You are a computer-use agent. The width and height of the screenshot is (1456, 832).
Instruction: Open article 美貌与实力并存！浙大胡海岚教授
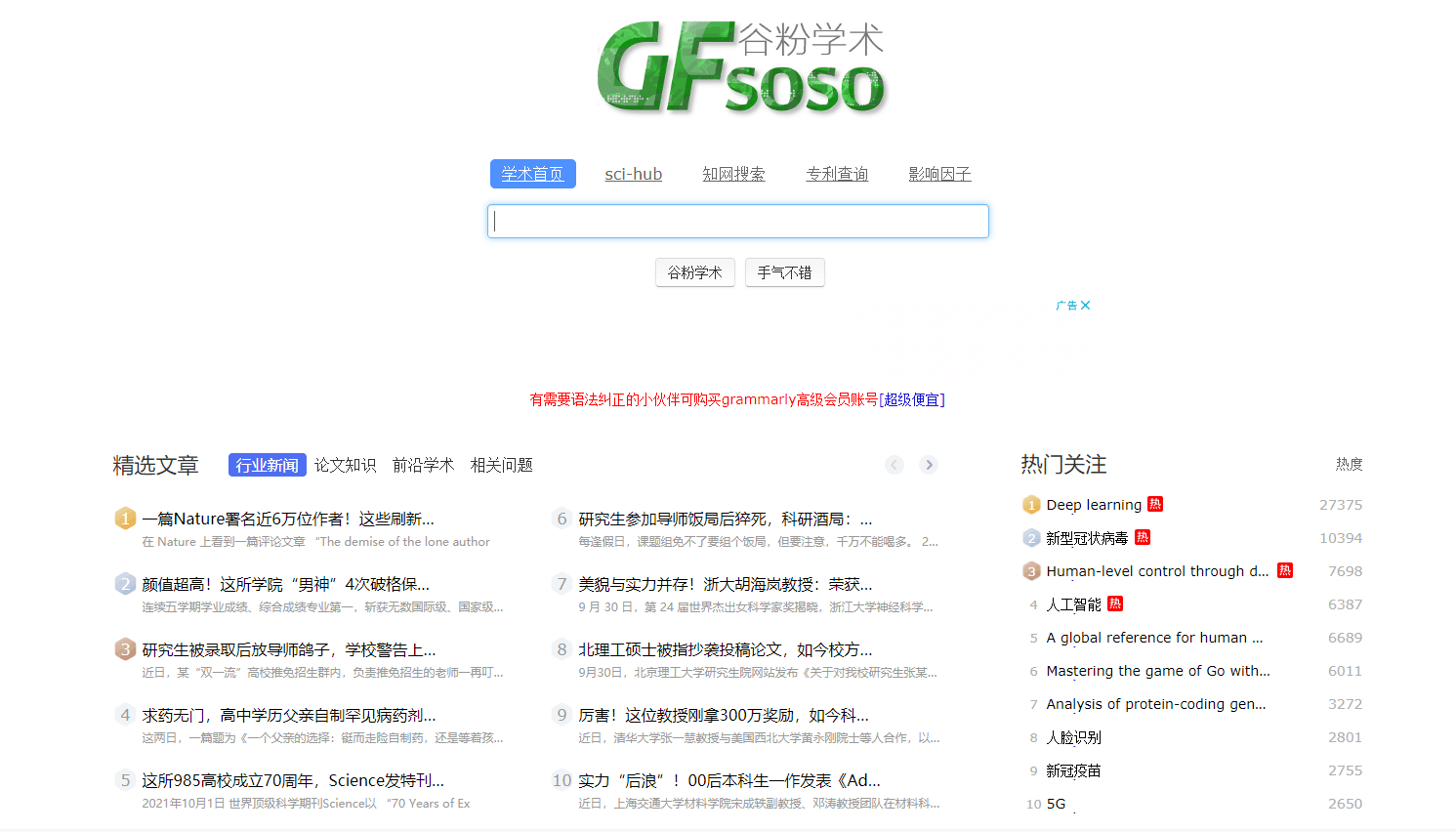pos(726,584)
